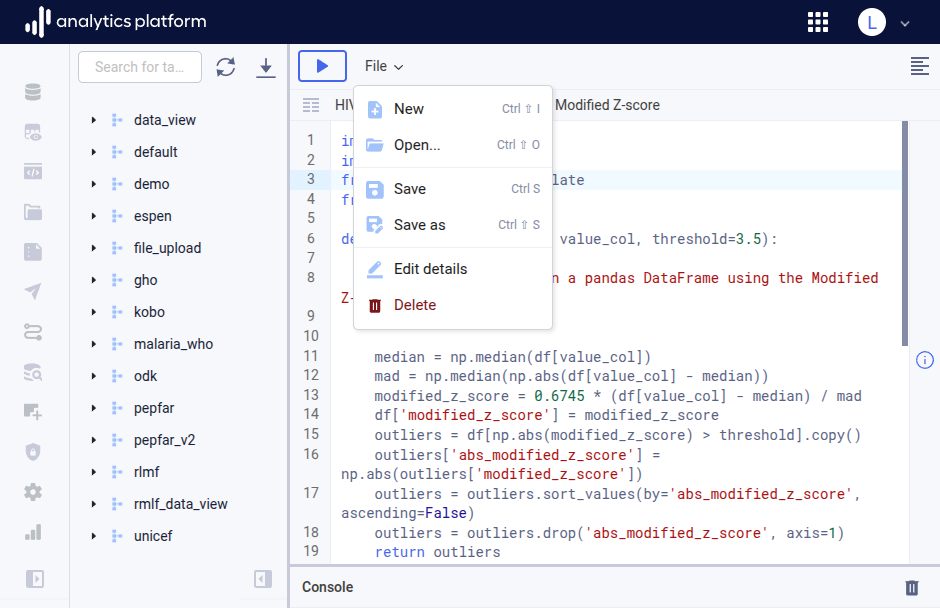The width and height of the screenshot is (940, 608).
Task: Open the user avatar L menu
Action: tap(872, 22)
